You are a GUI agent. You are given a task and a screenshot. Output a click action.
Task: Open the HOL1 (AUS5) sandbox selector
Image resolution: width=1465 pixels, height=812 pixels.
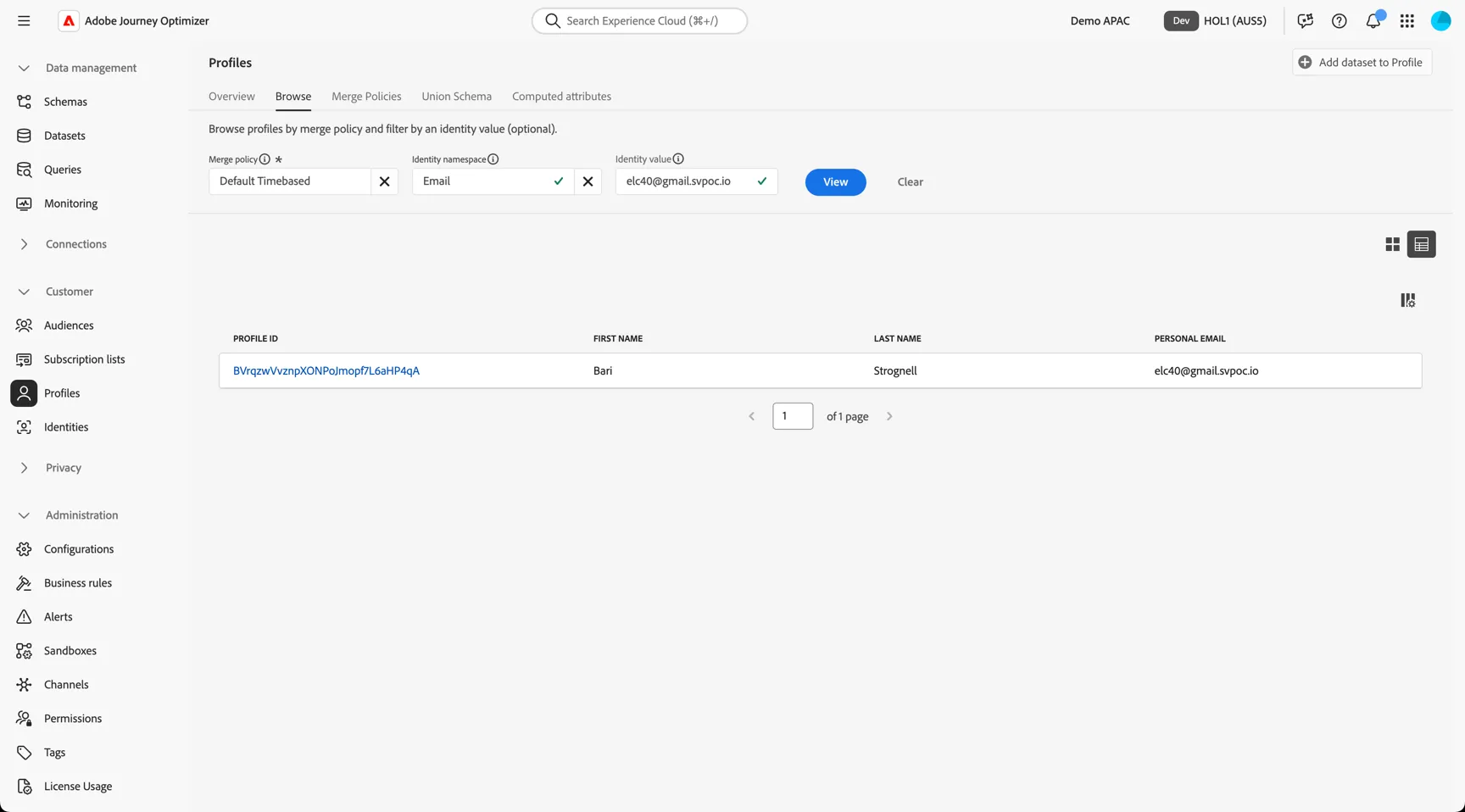click(x=1216, y=21)
